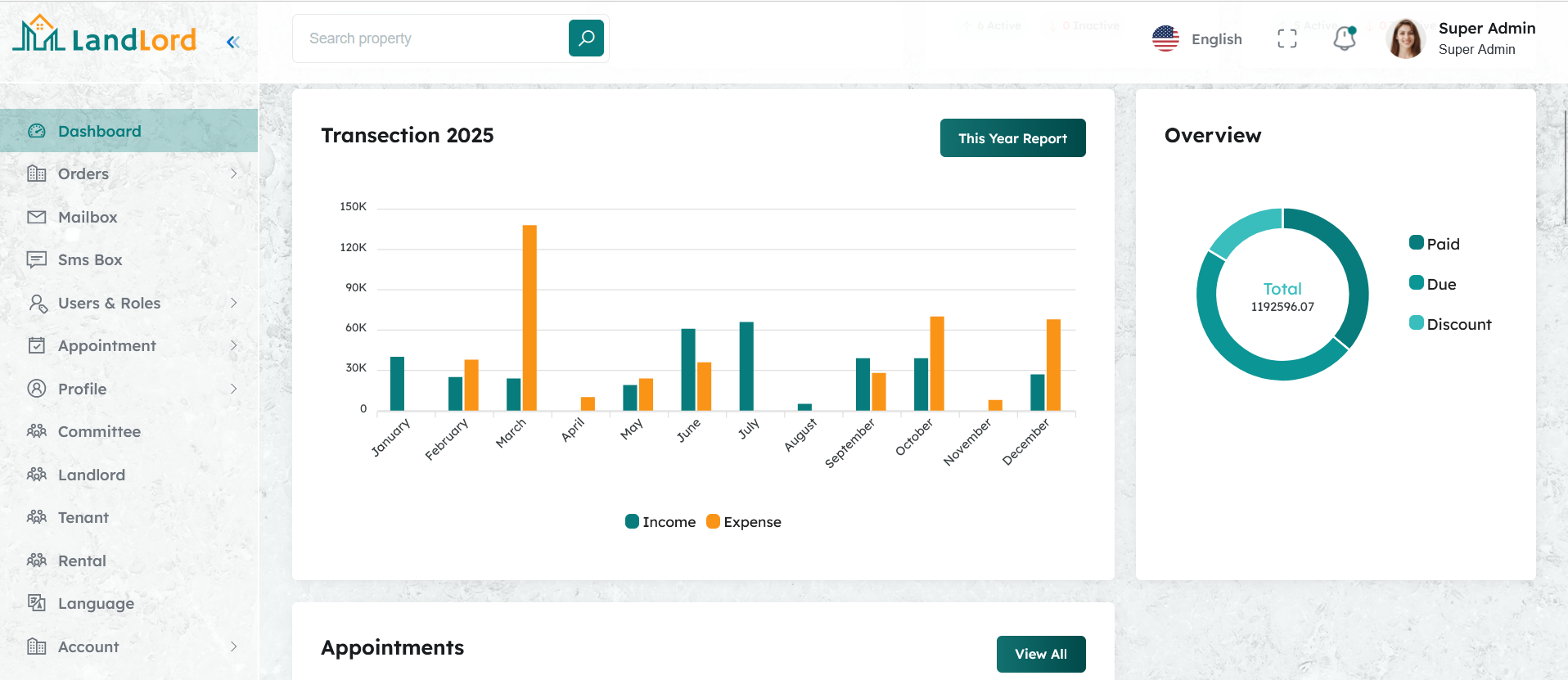This screenshot has width=1568, height=680.
Task: Toggle the Income series in chart legend
Action: (x=660, y=522)
